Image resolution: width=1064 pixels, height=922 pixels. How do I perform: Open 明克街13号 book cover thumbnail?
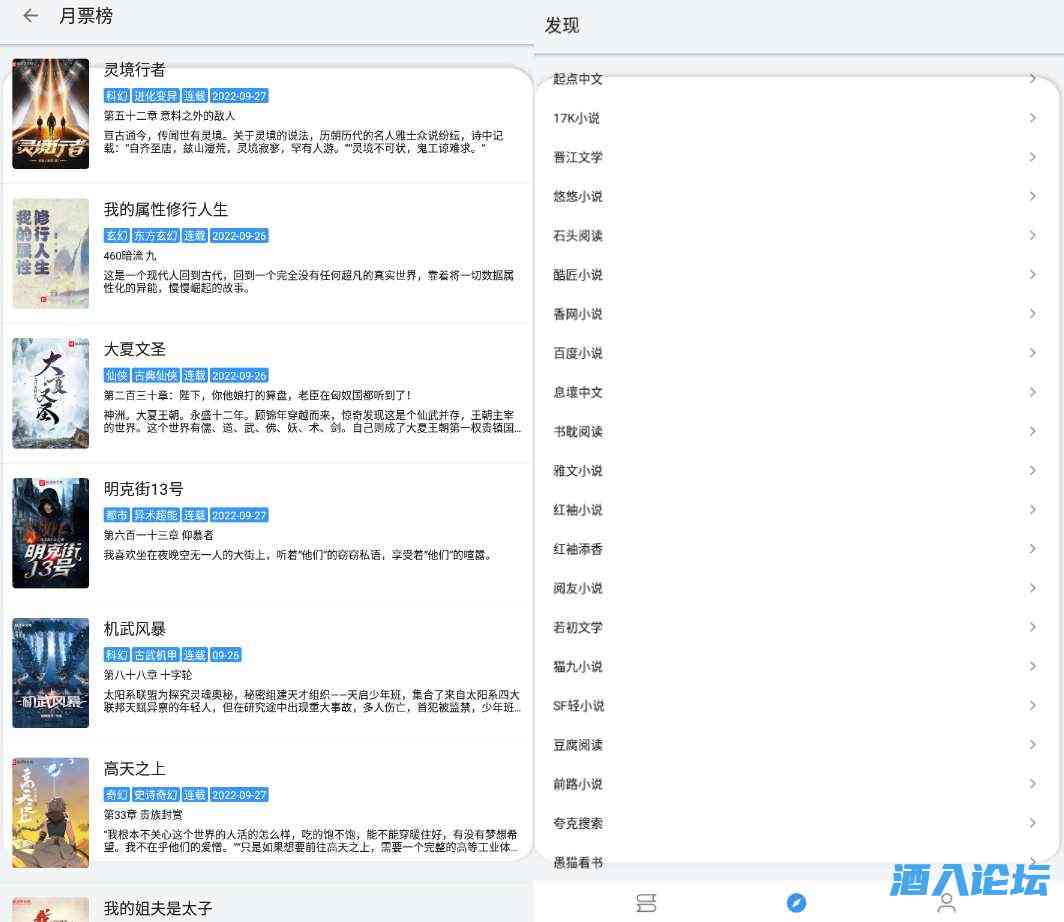[x=51, y=533]
